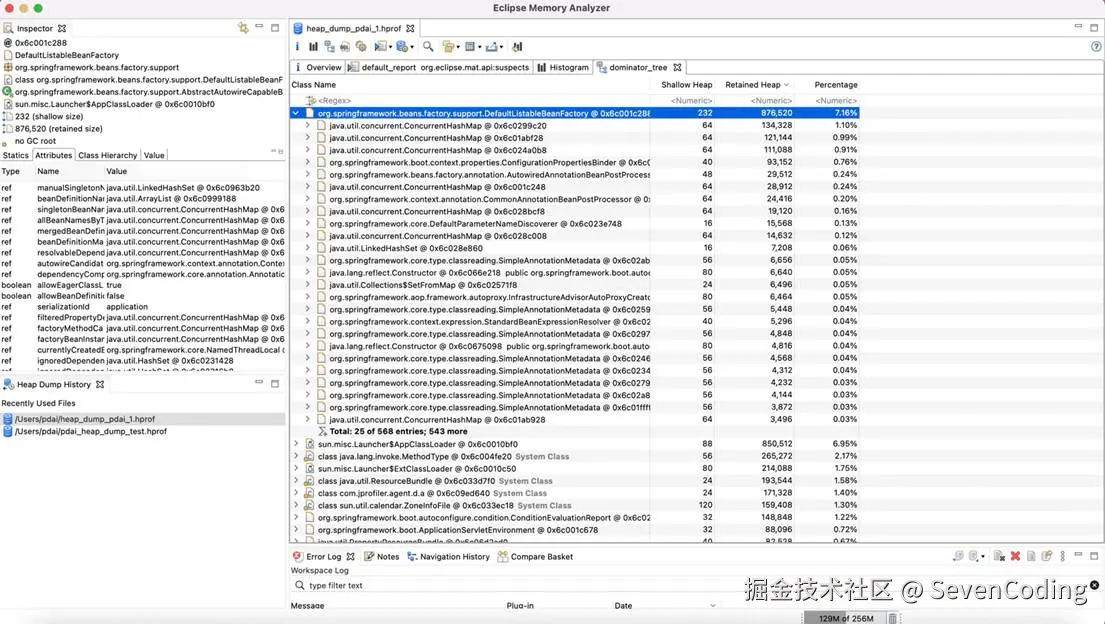
Task: Click red X delete log icon
Action: coord(1016,556)
